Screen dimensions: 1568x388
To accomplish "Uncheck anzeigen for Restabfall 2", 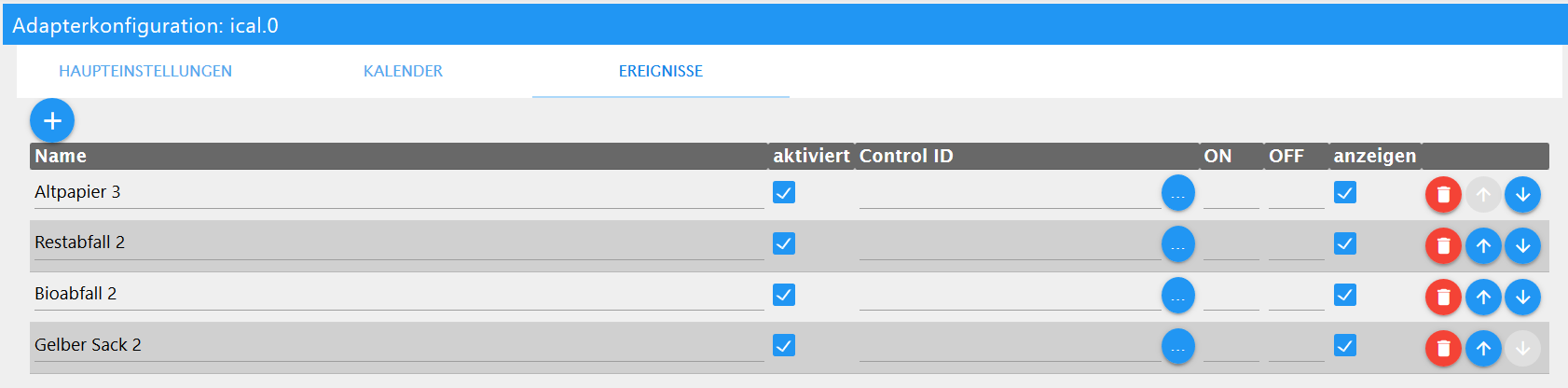I will [1345, 243].
